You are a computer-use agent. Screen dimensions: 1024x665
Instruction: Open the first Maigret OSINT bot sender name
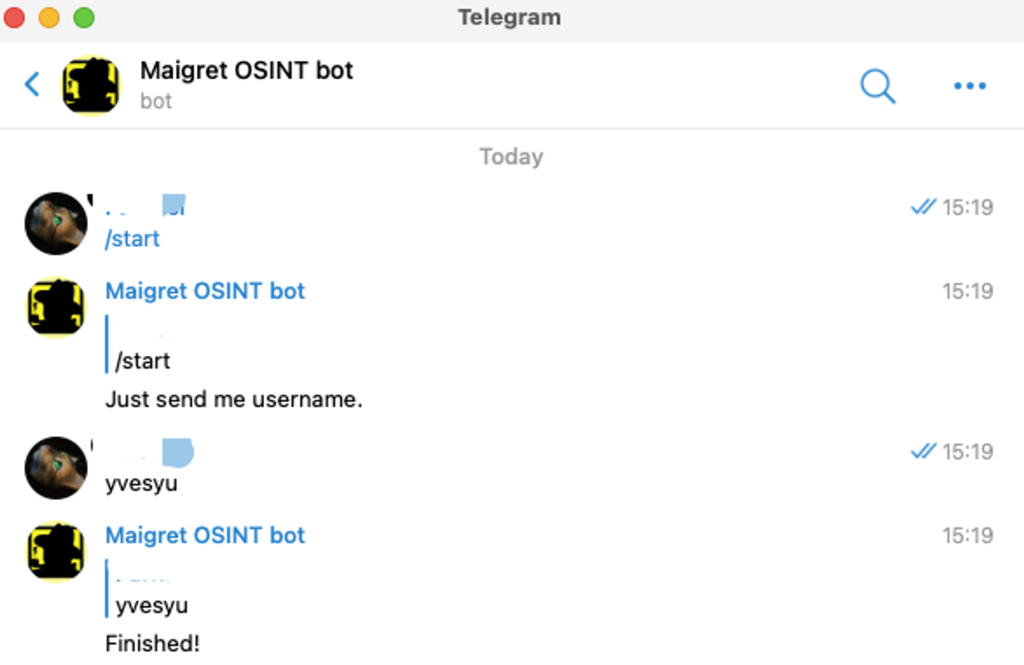click(x=205, y=291)
